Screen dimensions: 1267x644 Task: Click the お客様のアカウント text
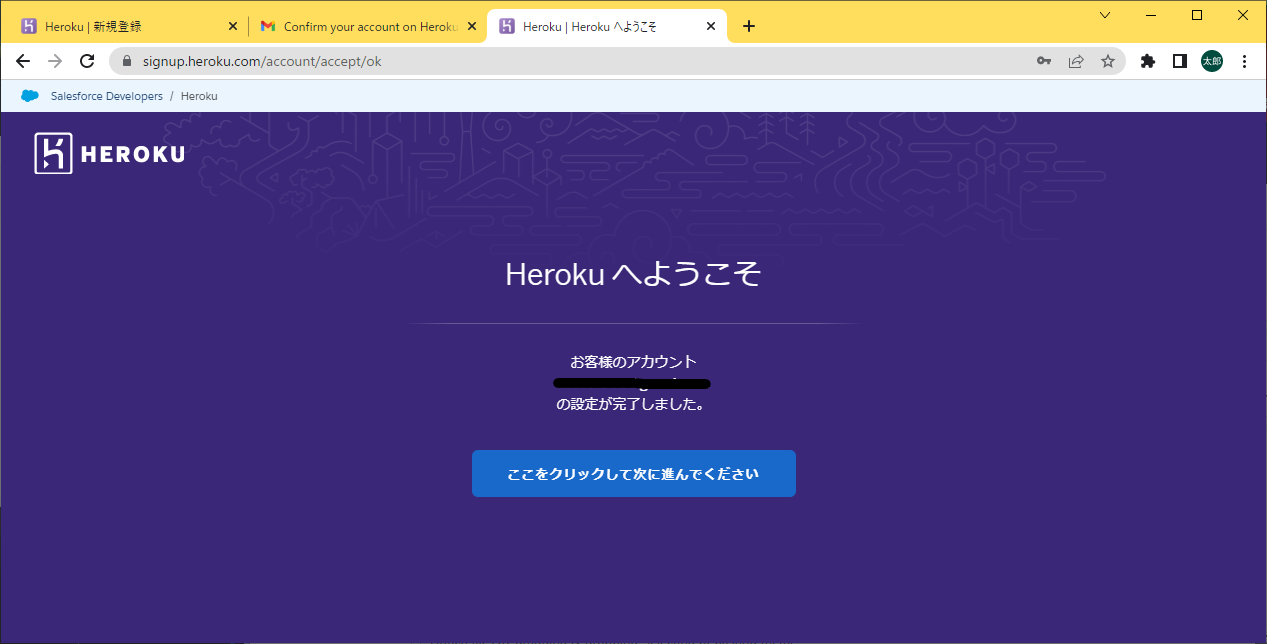(x=634, y=361)
